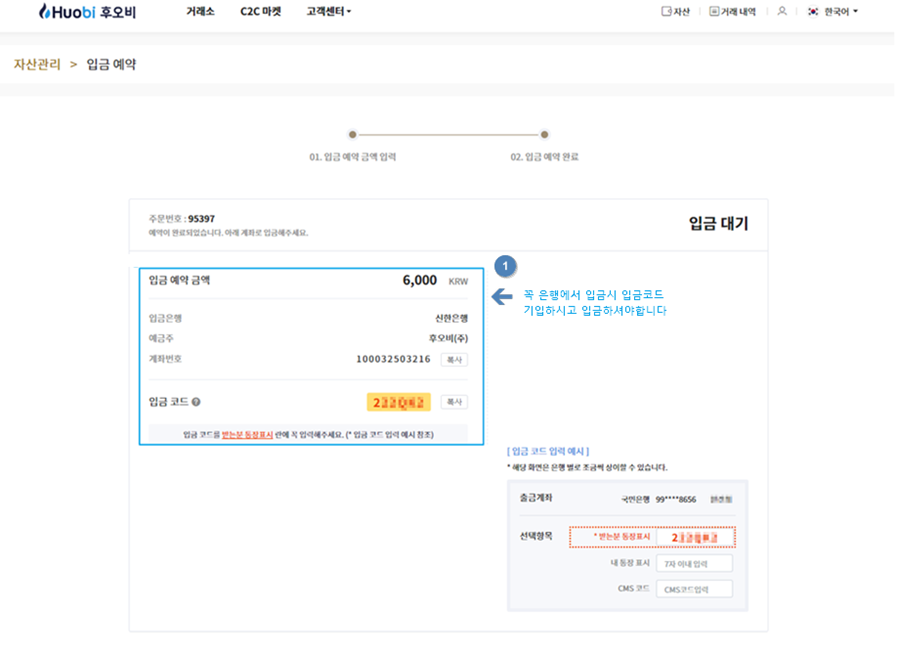The image size is (897, 655).
Task: Copy the 입금 코드 with 복사 button
Action: click(454, 402)
